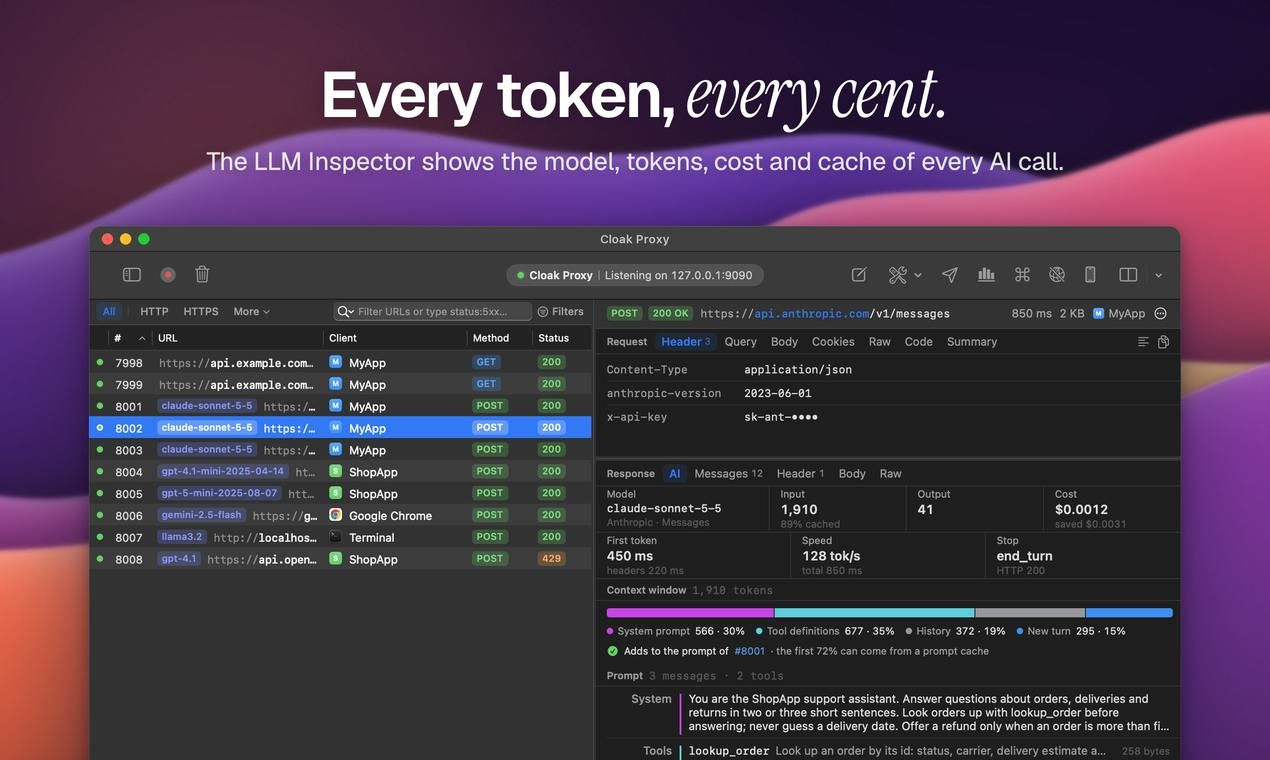The image size is (1270, 760).
Task: Open the response Body tab
Action: coord(852,473)
